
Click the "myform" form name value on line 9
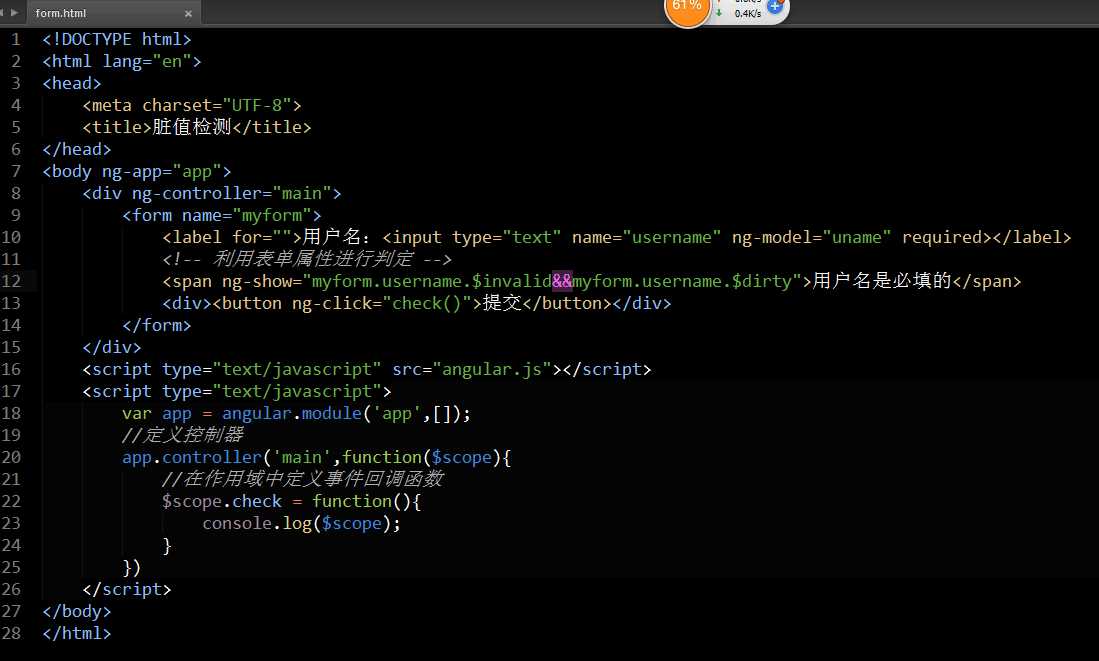click(x=272, y=215)
